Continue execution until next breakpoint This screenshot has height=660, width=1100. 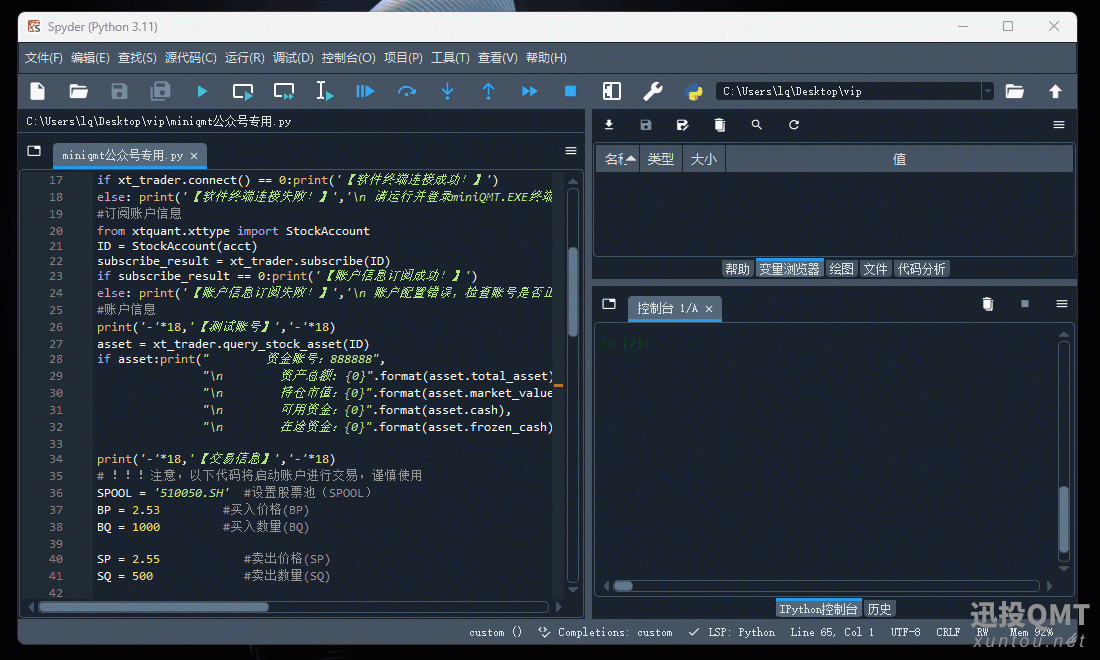[530, 91]
